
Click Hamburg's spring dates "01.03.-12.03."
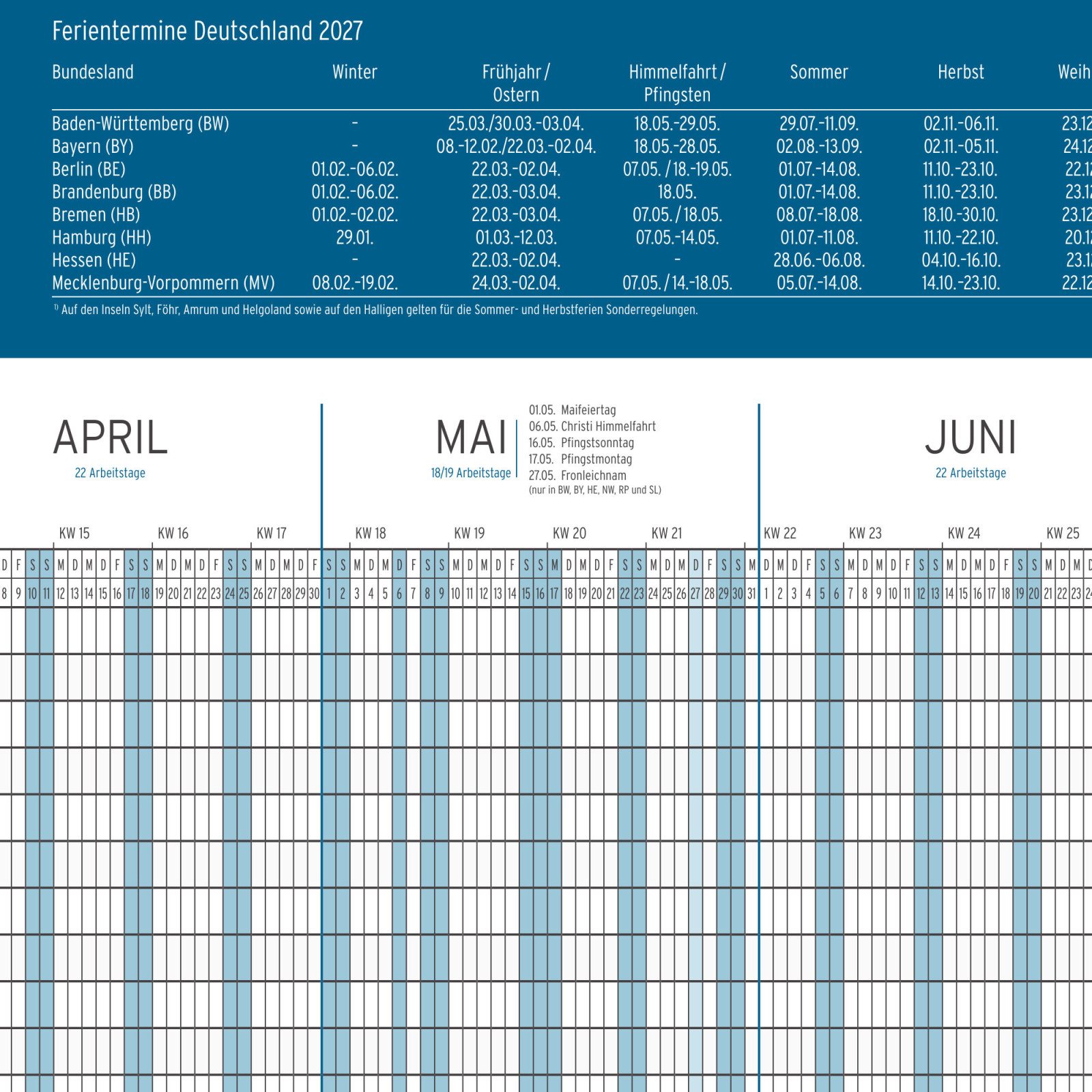(x=516, y=238)
